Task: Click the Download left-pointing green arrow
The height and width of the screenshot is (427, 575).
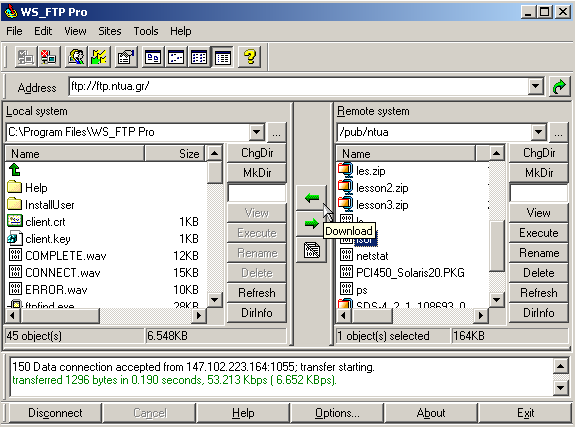Action: (311, 198)
